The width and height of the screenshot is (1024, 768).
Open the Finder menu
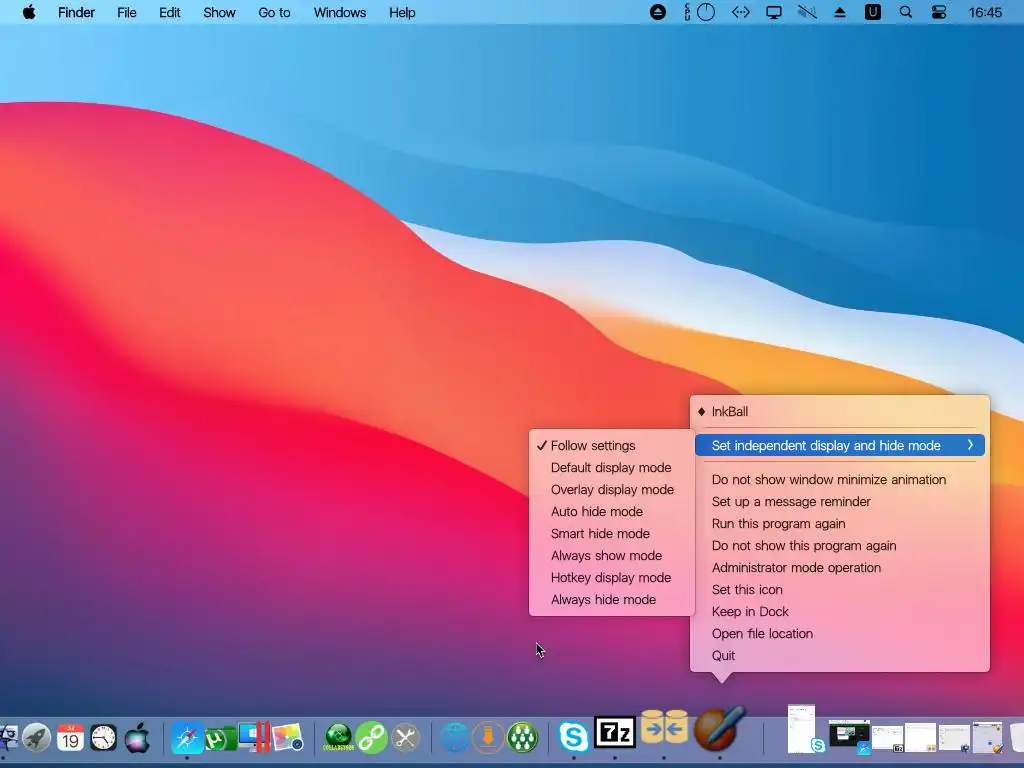coord(76,12)
